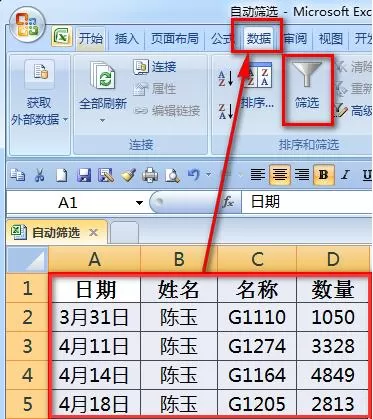
Task: Select the cell containing G1205
Action: pyautogui.click(x=257, y=404)
